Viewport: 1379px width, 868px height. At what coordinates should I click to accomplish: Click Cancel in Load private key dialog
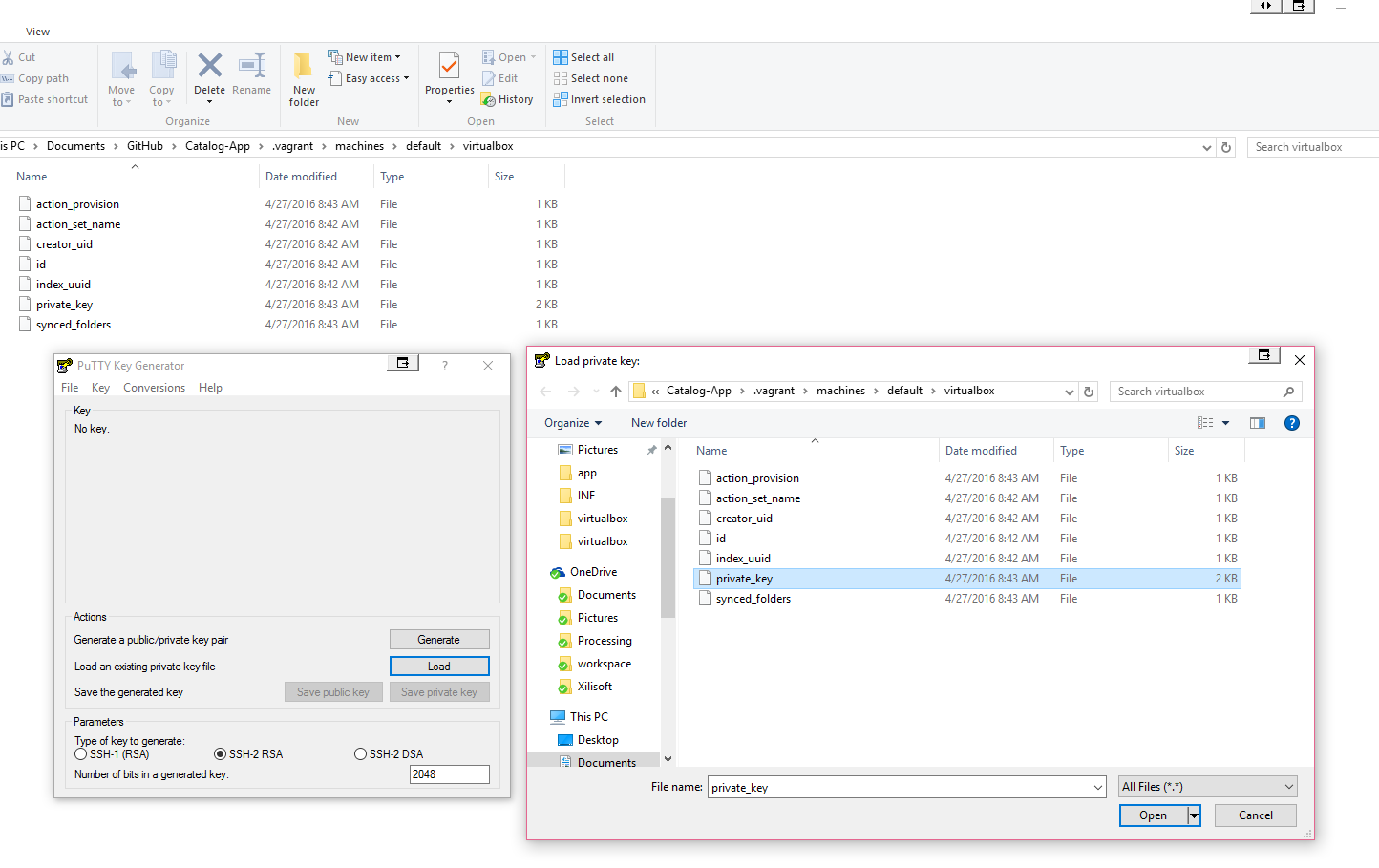point(1256,815)
